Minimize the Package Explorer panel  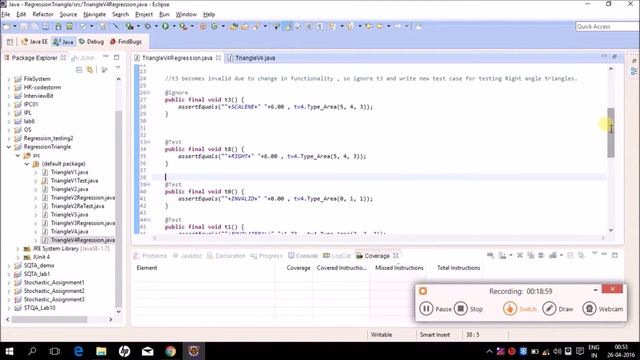pyautogui.click(x=106, y=57)
